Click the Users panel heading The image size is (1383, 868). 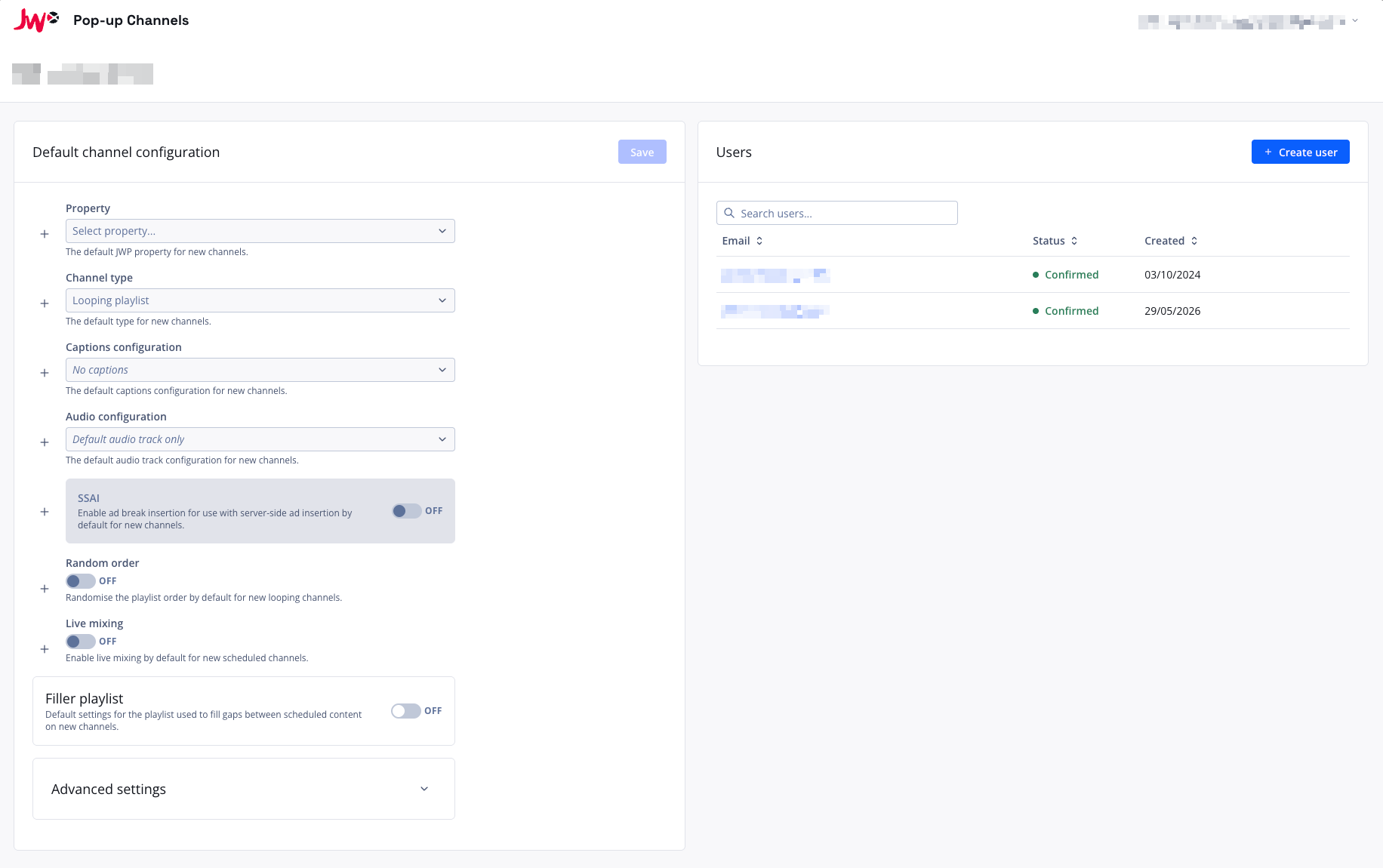coord(734,152)
